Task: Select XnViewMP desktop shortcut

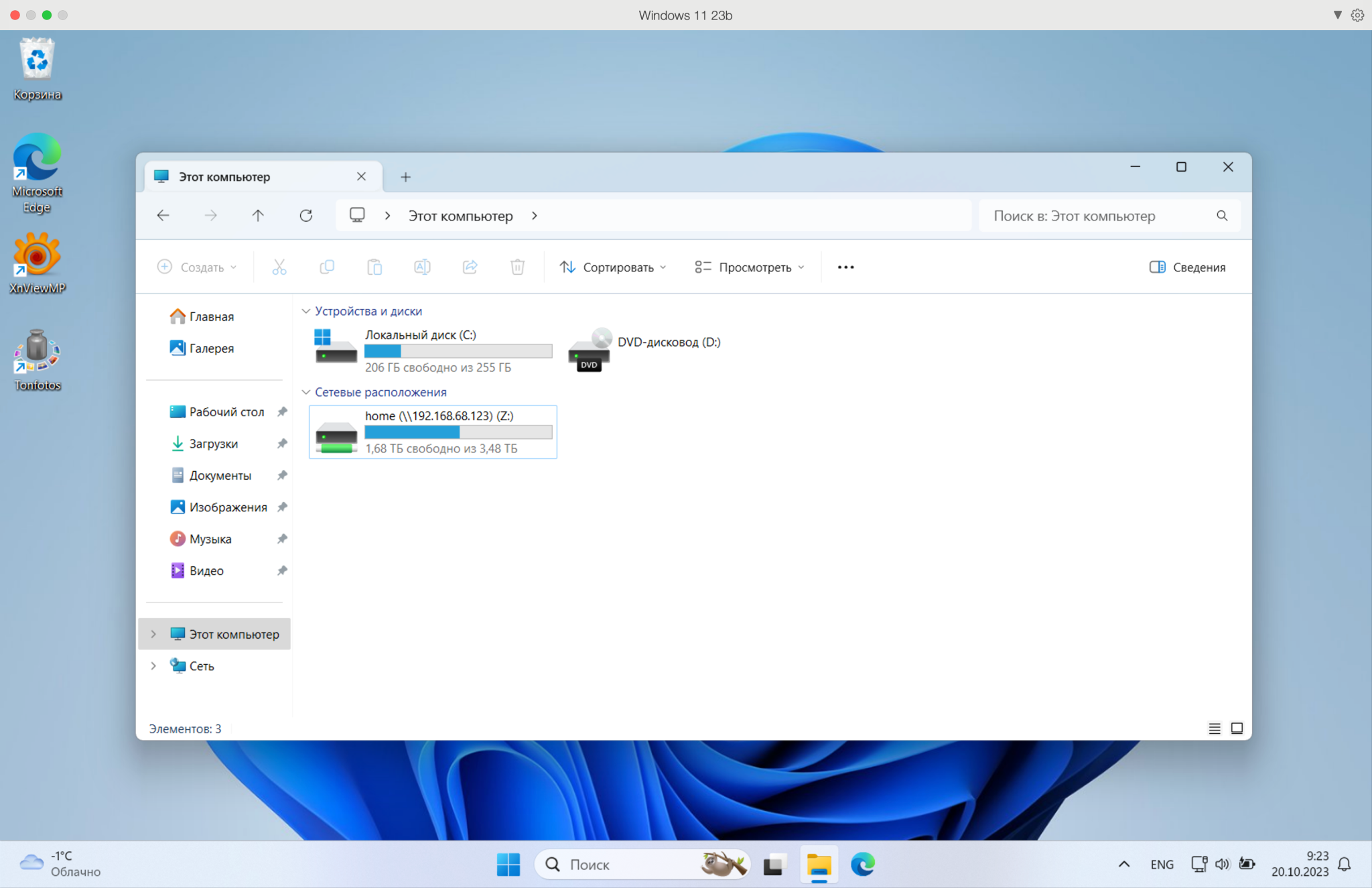Action: pyautogui.click(x=37, y=263)
